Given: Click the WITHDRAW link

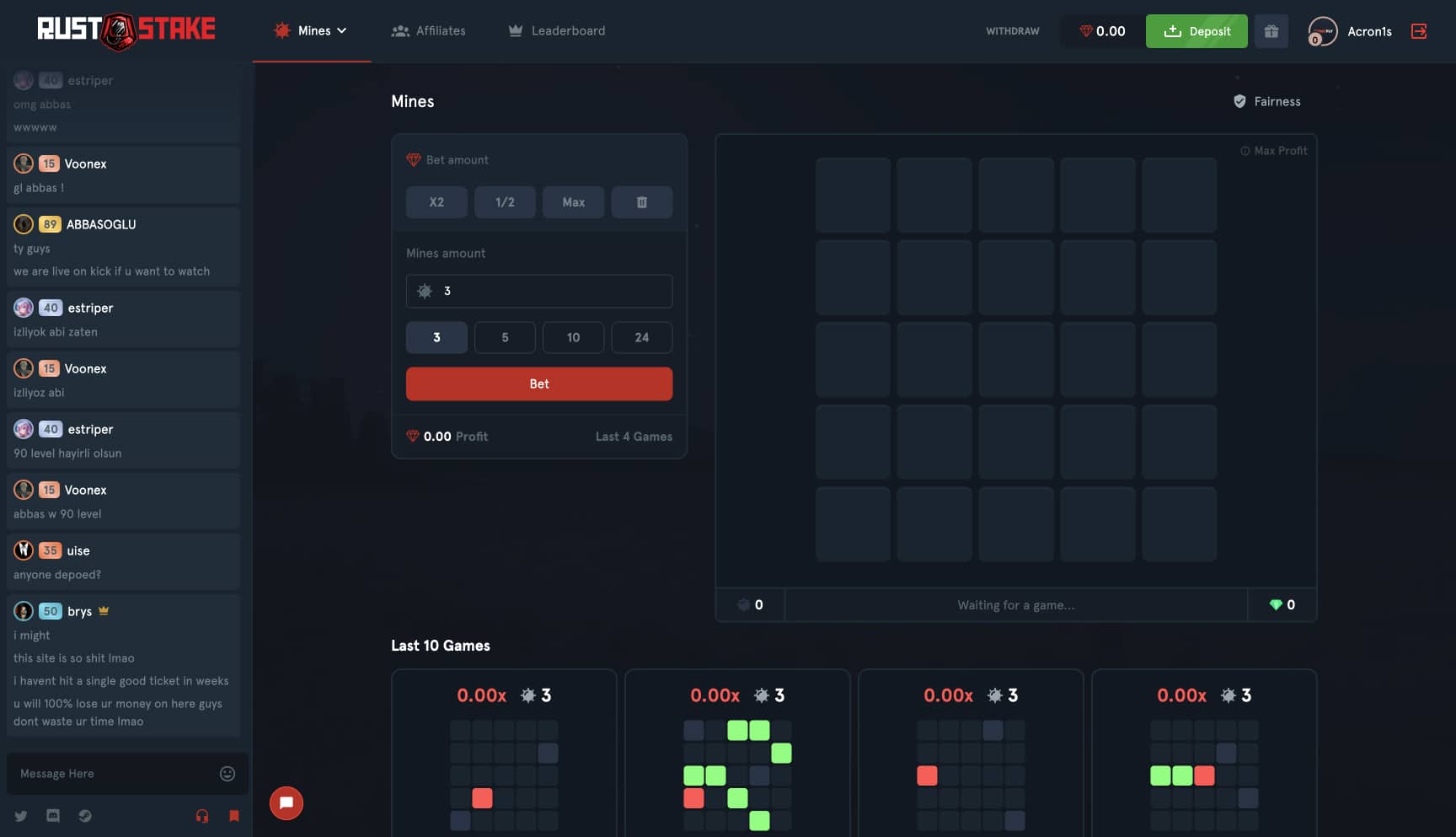Looking at the screenshot, I should click(1012, 31).
